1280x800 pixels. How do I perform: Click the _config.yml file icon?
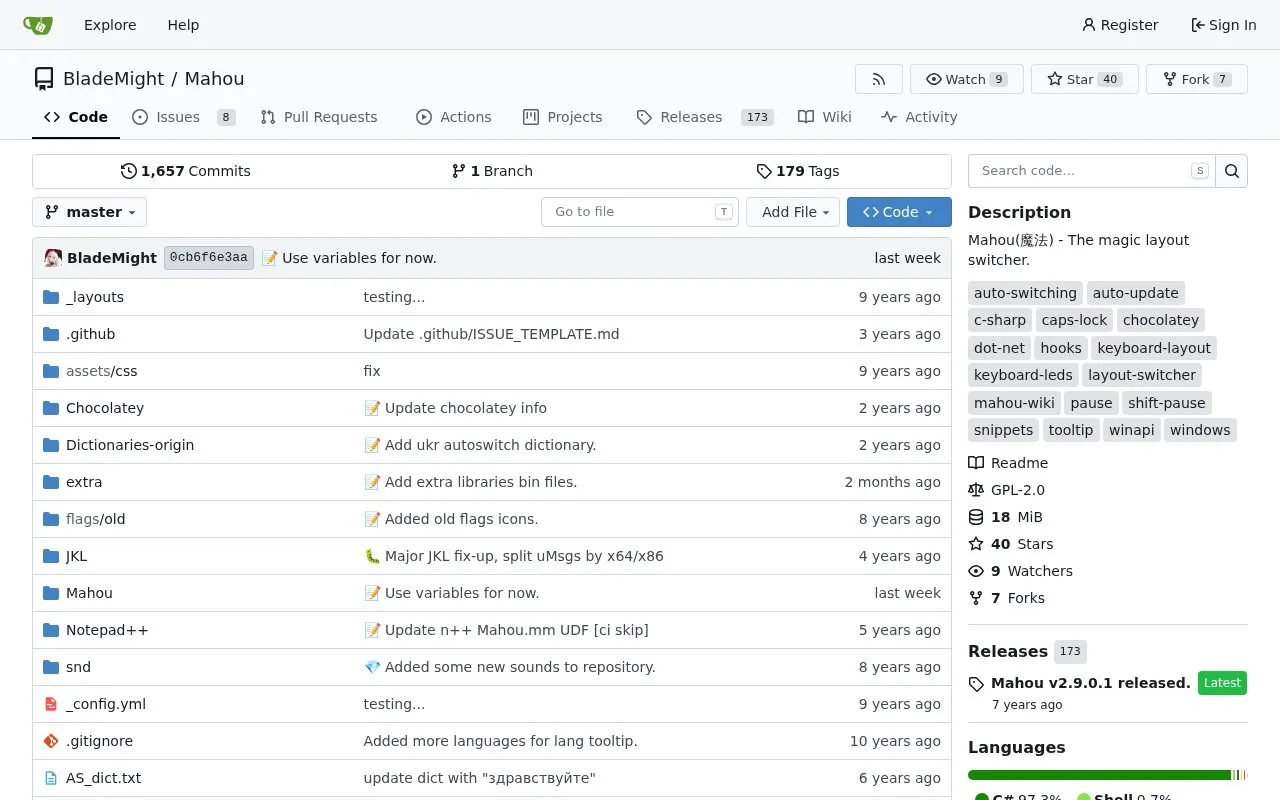pyautogui.click(x=51, y=704)
